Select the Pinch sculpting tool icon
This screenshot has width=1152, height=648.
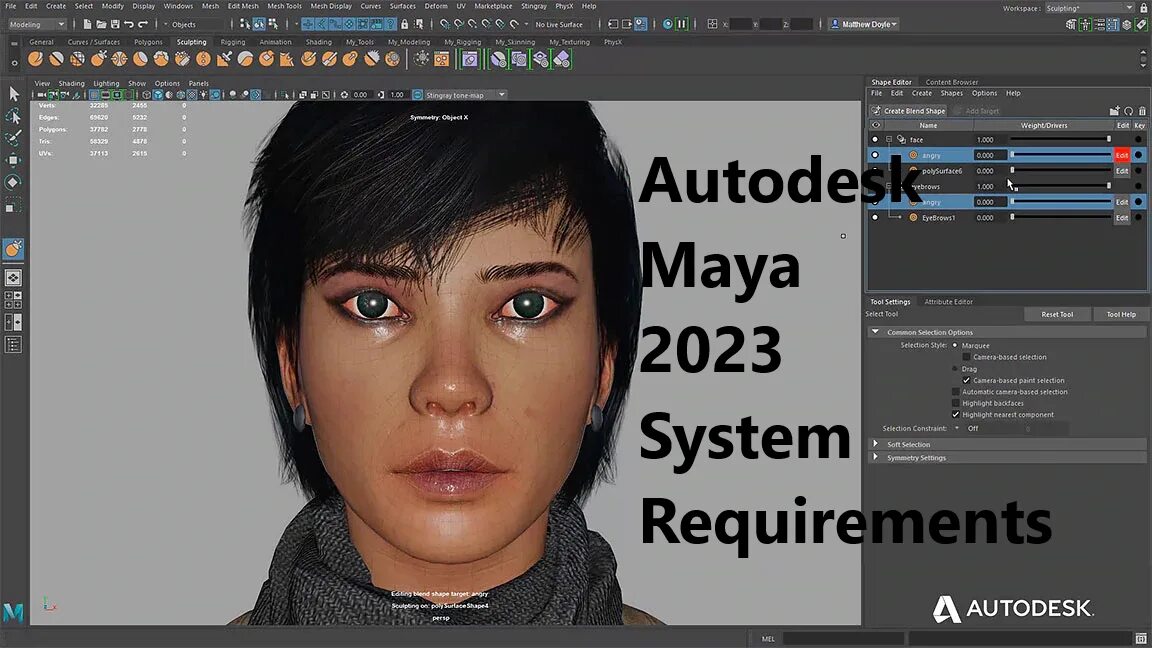(x=119, y=59)
